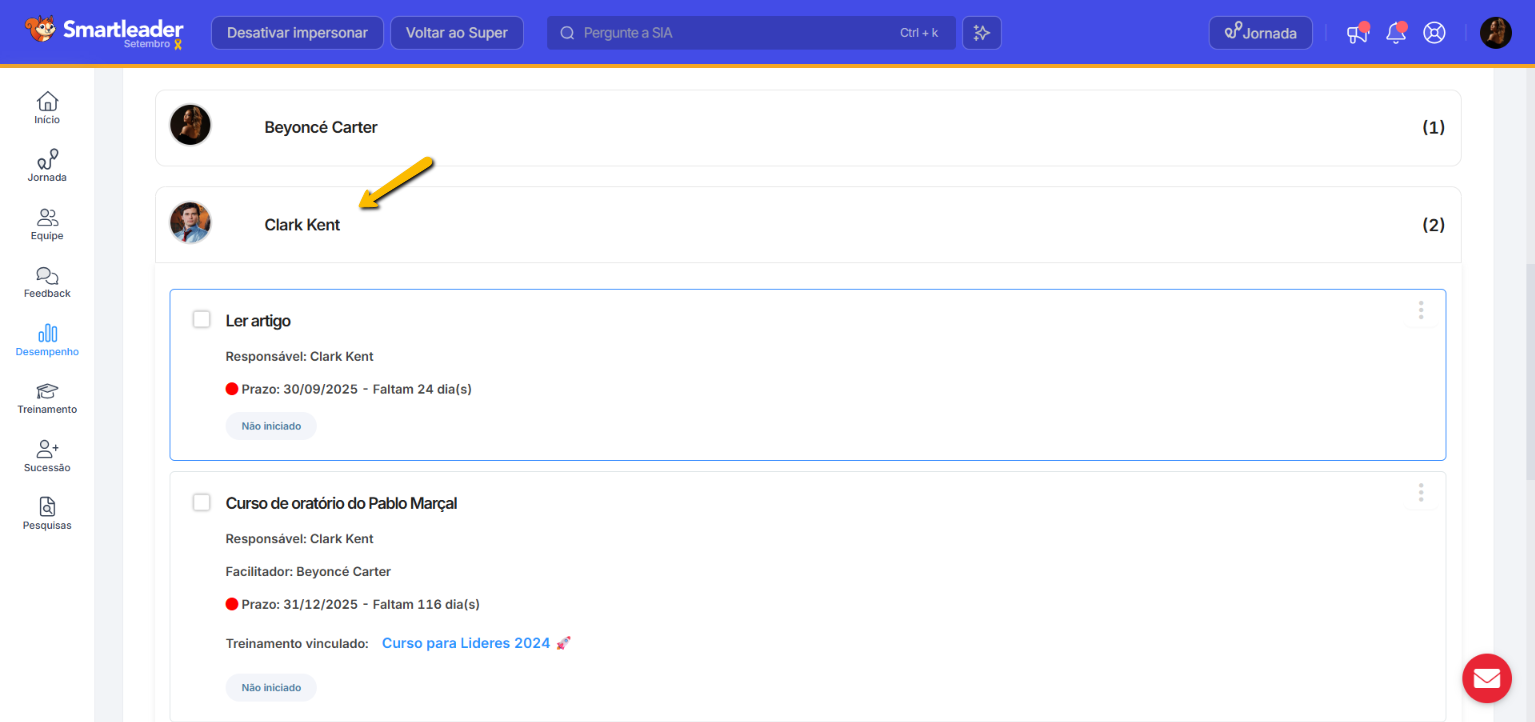This screenshot has height=722, width=1535.
Task: Click the help lifebuoy icon
Action: (x=1435, y=33)
